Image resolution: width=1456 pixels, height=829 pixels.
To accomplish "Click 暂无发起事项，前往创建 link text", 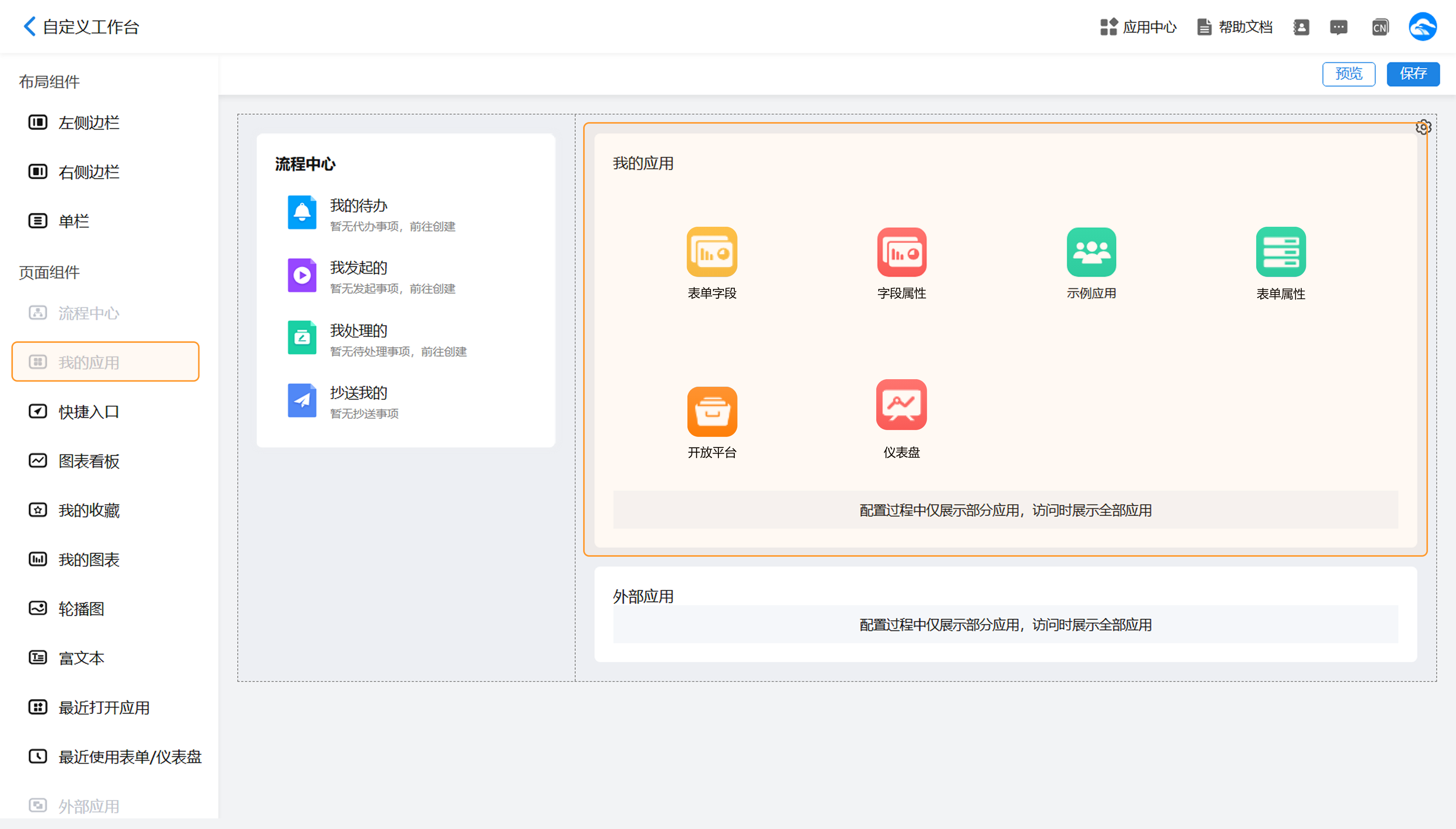I will 393,289.
